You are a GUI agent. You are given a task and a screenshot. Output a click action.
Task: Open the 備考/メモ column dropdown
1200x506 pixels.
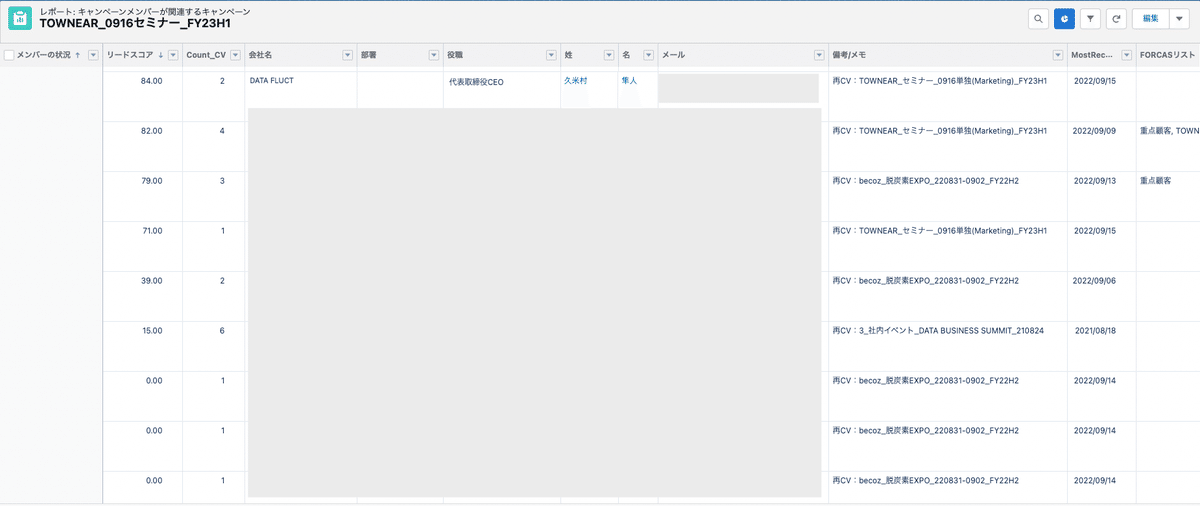(1058, 55)
